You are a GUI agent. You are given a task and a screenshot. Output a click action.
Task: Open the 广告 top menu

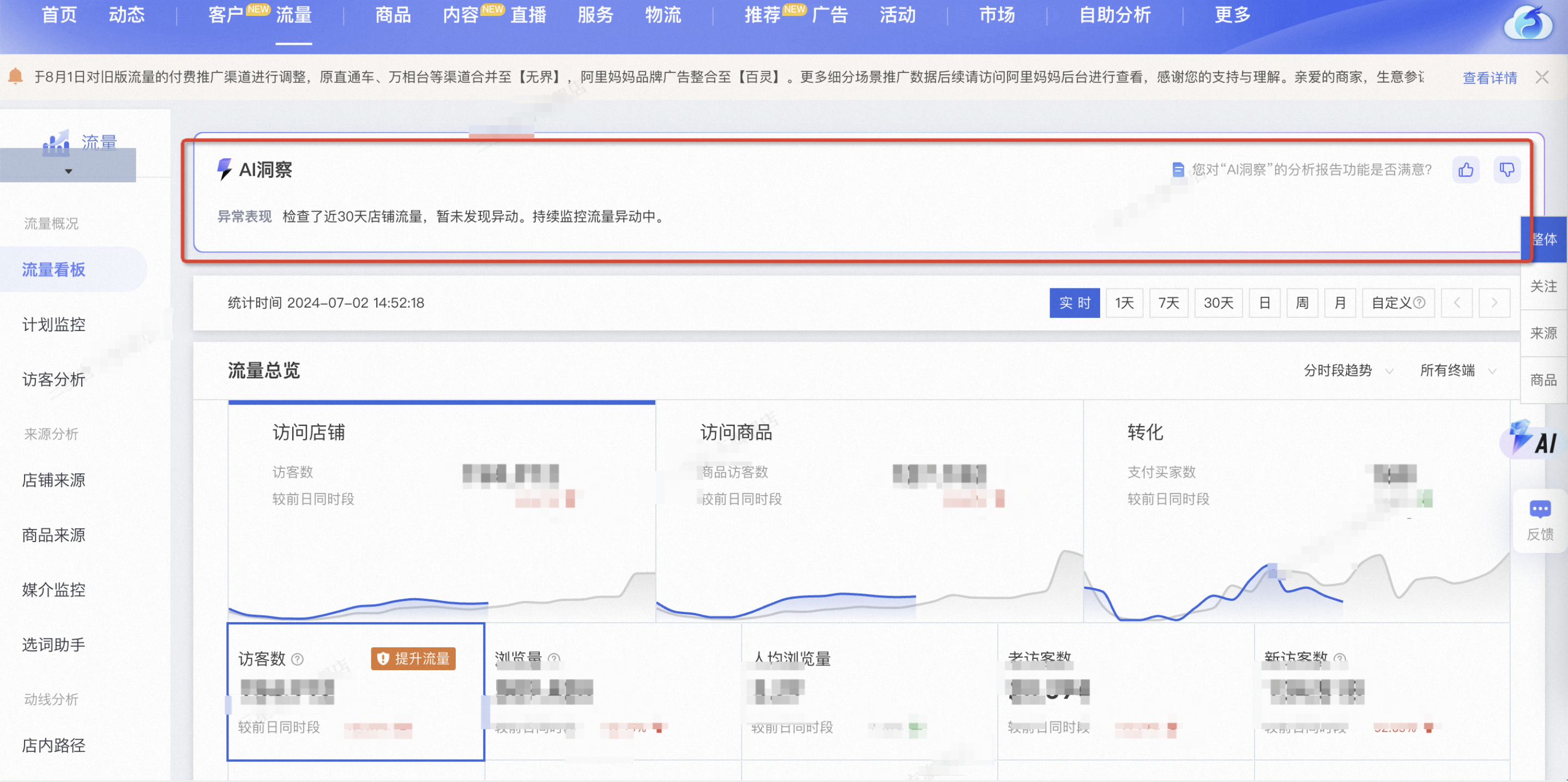point(830,15)
